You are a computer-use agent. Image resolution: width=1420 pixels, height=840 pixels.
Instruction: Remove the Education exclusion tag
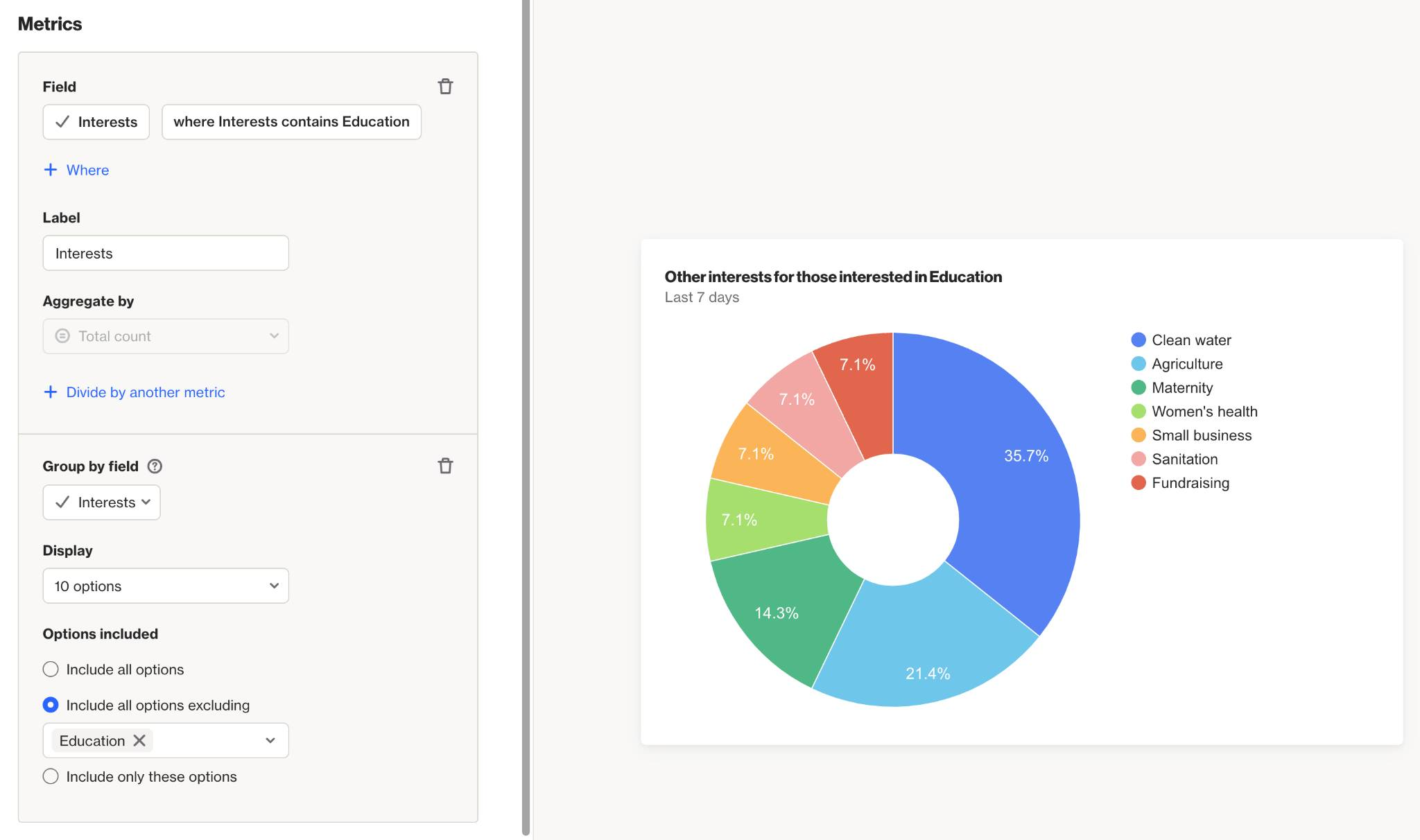139,740
